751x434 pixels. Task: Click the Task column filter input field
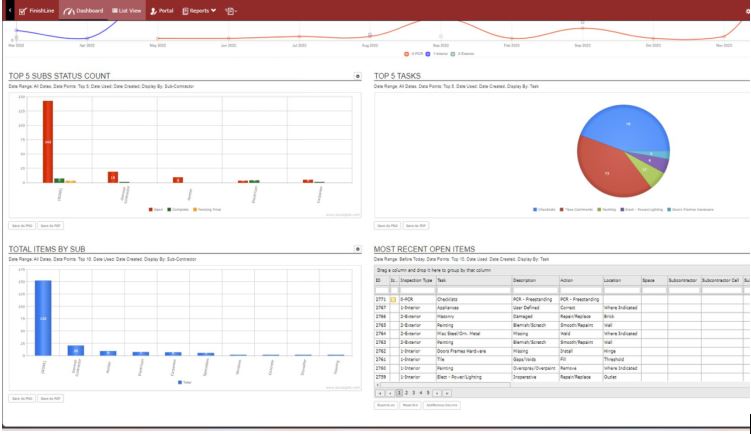pos(472,290)
